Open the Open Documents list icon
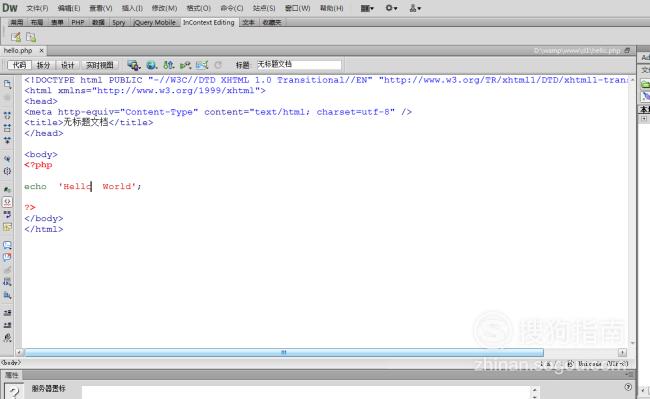This screenshot has height=399, width=650. tap(7, 84)
